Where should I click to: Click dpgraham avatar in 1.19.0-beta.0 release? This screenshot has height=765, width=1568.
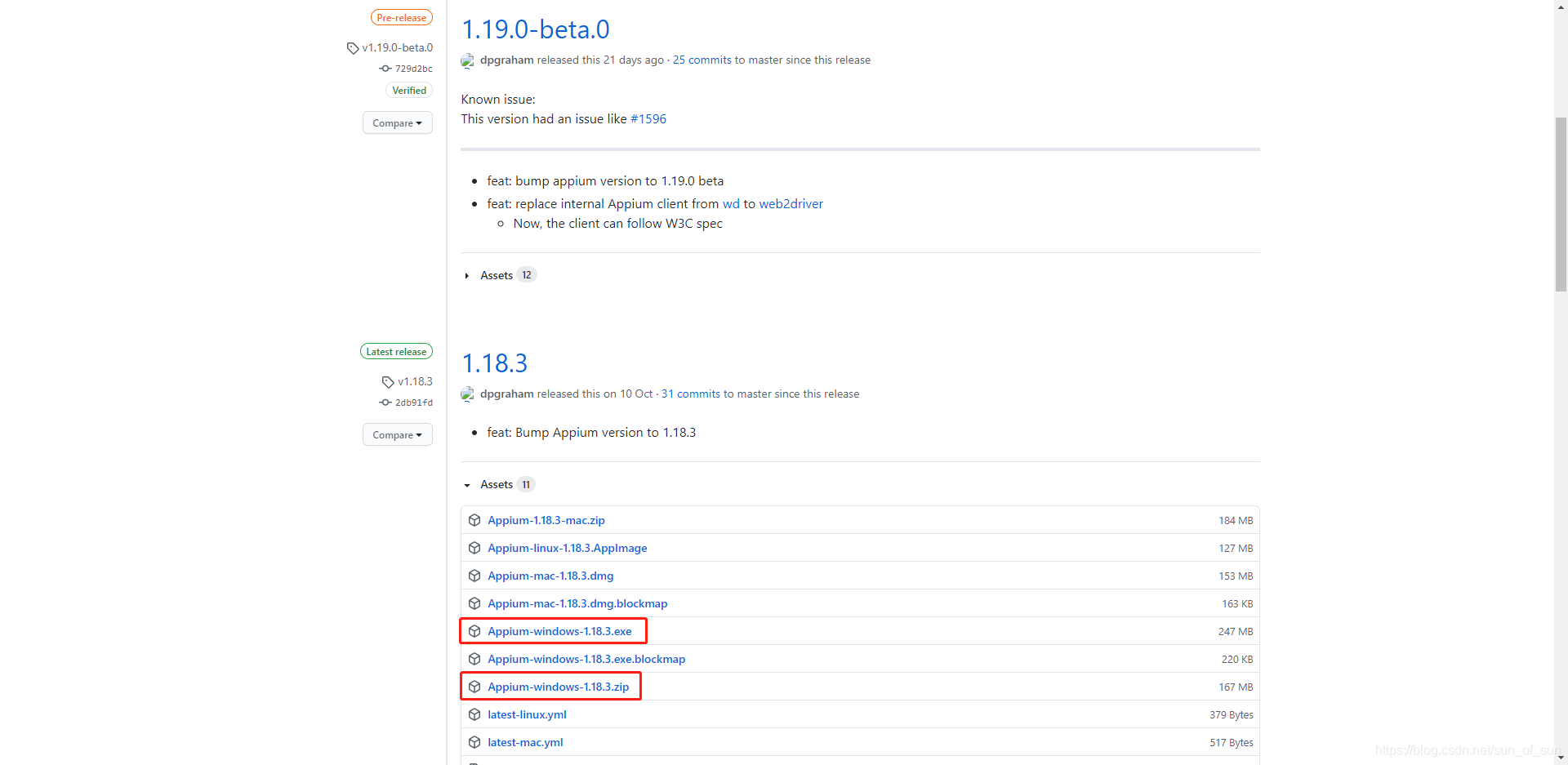click(468, 60)
